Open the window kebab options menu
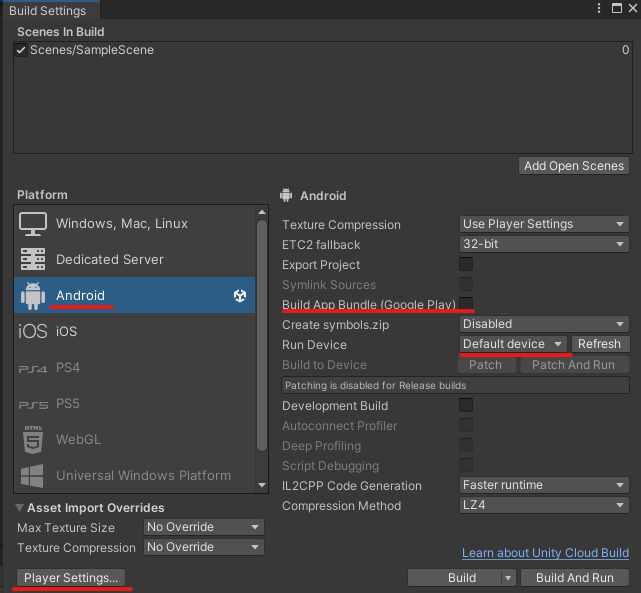641x593 pixels. click(599, 8)
